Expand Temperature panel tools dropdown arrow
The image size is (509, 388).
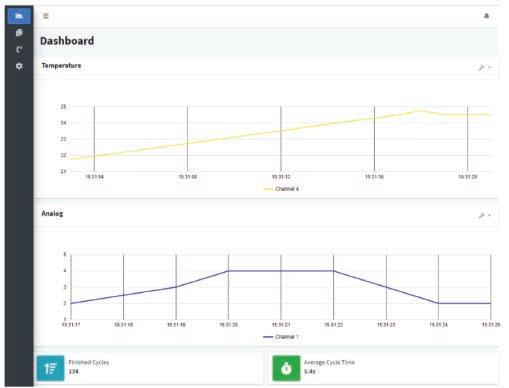click(489, 67)
